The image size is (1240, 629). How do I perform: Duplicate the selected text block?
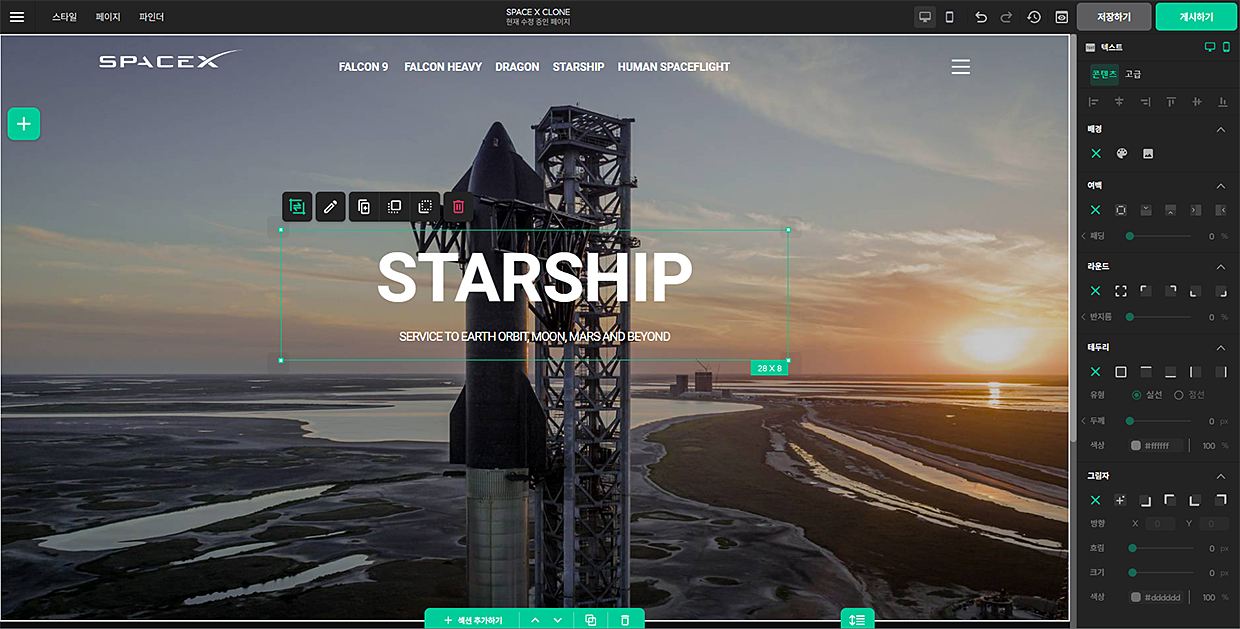[364, 207]
